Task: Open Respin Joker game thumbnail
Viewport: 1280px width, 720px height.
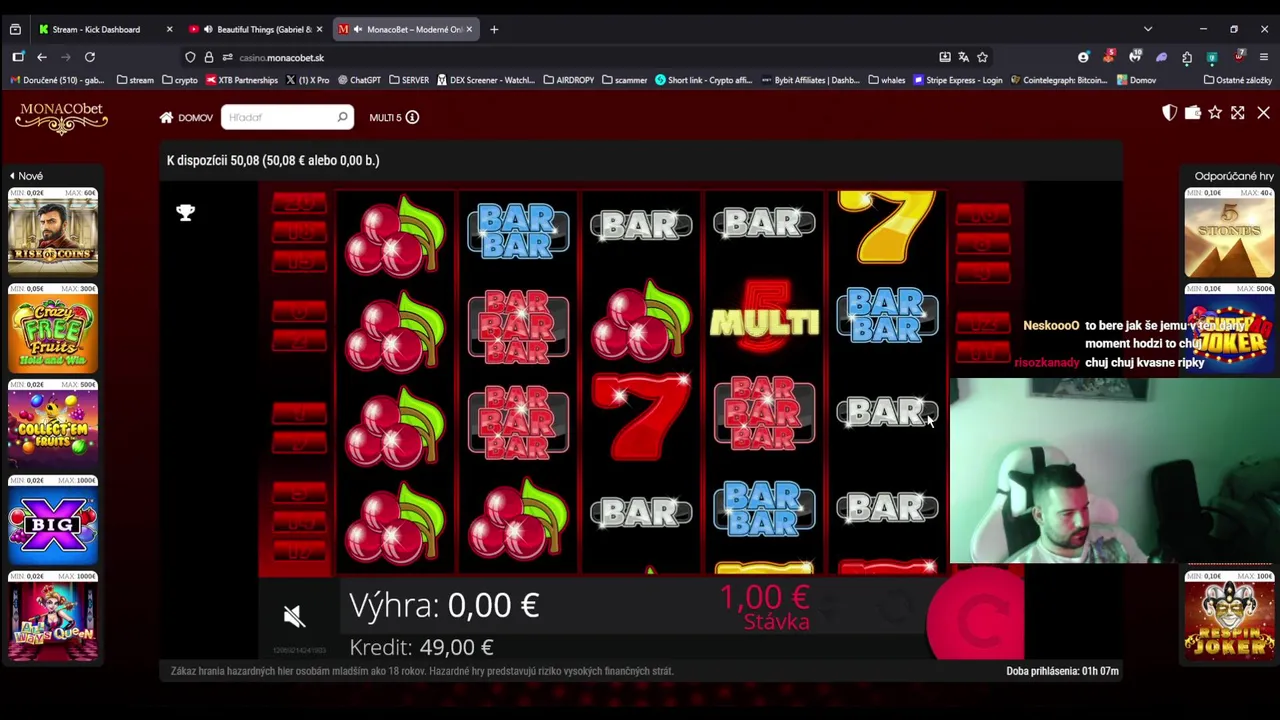Action: coord(1229,618)
